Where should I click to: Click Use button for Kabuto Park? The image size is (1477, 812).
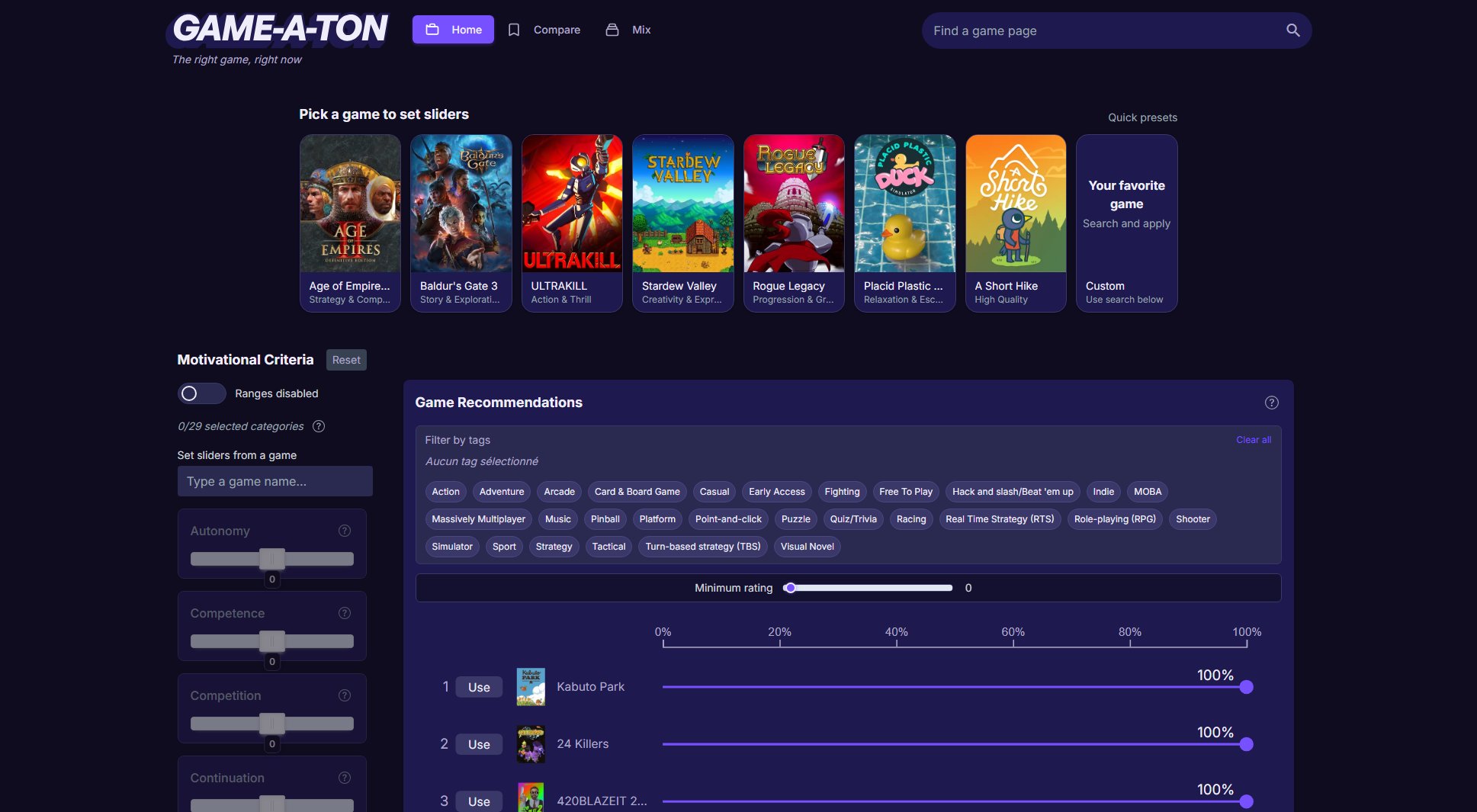click(x=479, y=687)
